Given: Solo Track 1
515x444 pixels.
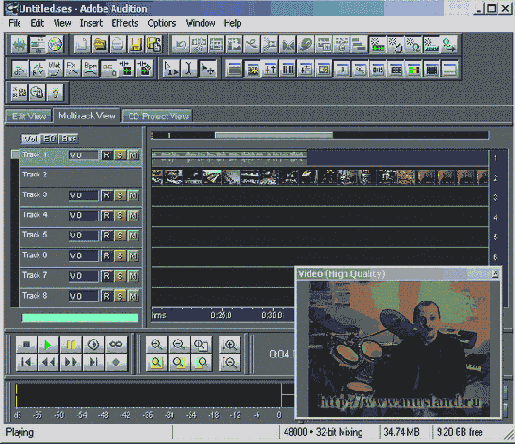Looking at the screenshot, I should click(120, 155).
